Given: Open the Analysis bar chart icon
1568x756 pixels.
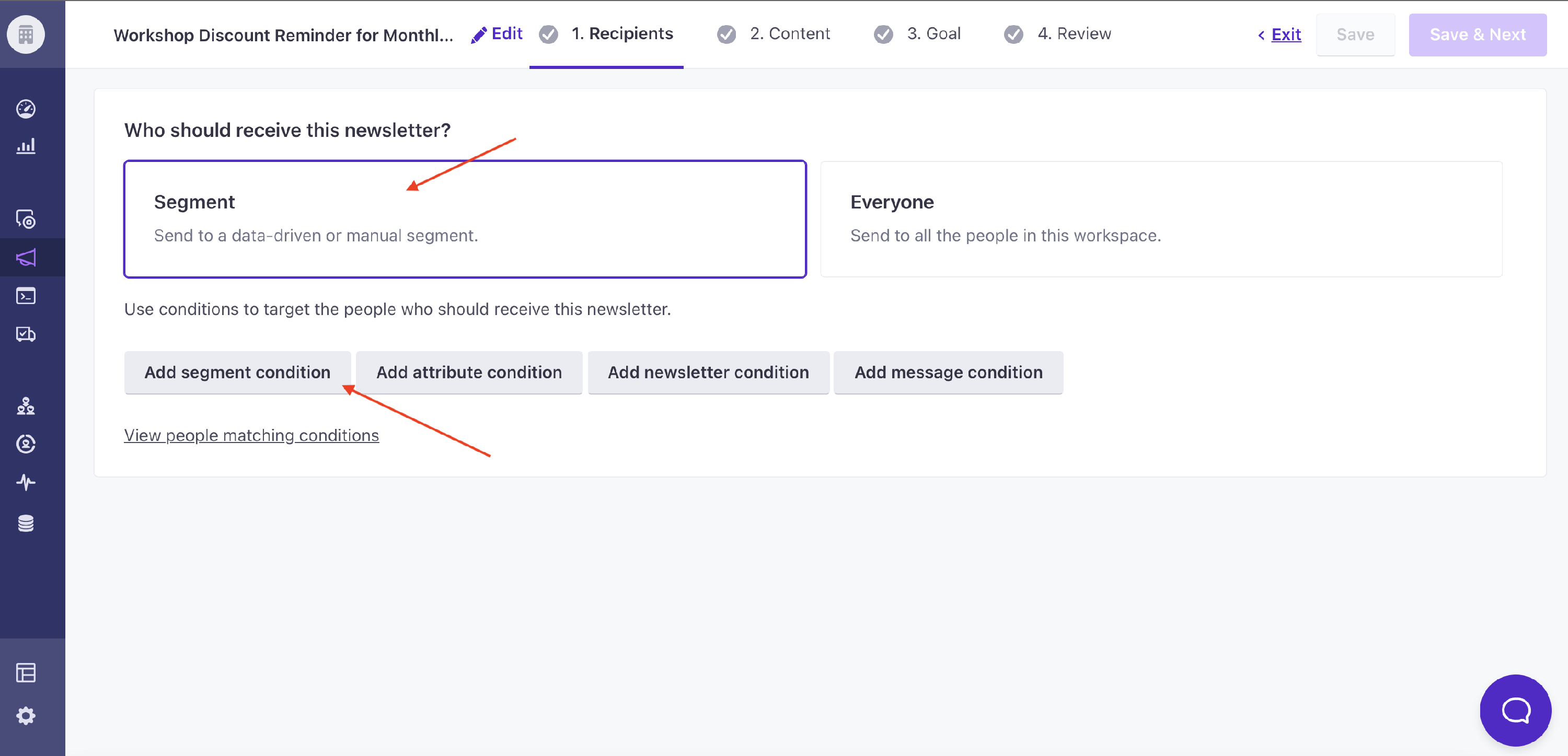Looking at the screenshot, I should [26, 145].
